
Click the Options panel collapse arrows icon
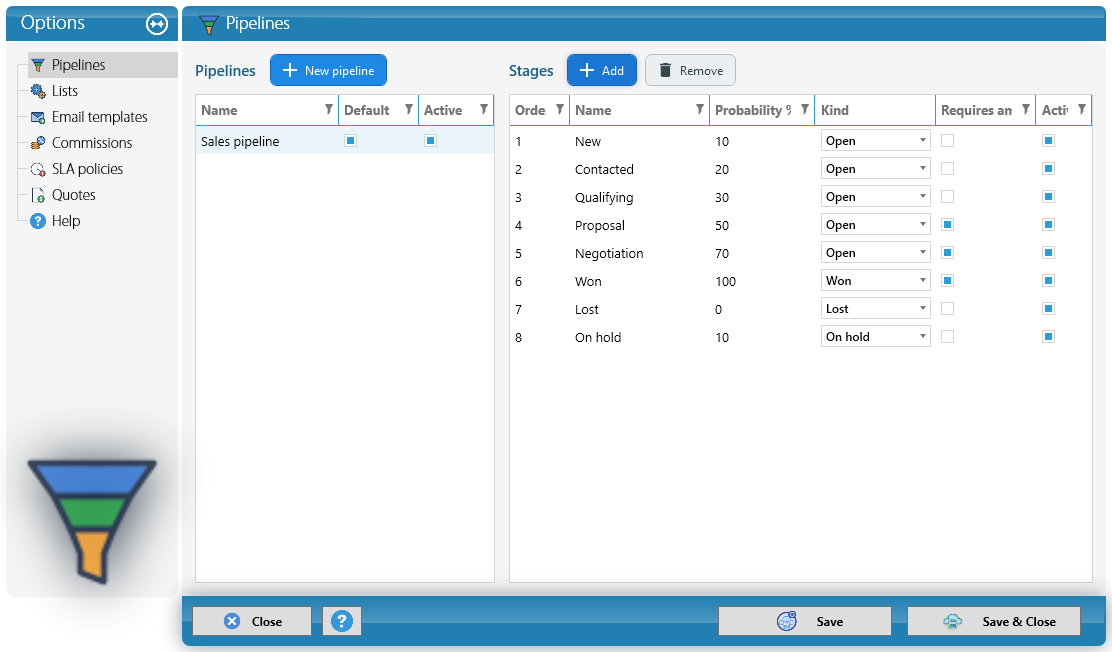(157, 24)
